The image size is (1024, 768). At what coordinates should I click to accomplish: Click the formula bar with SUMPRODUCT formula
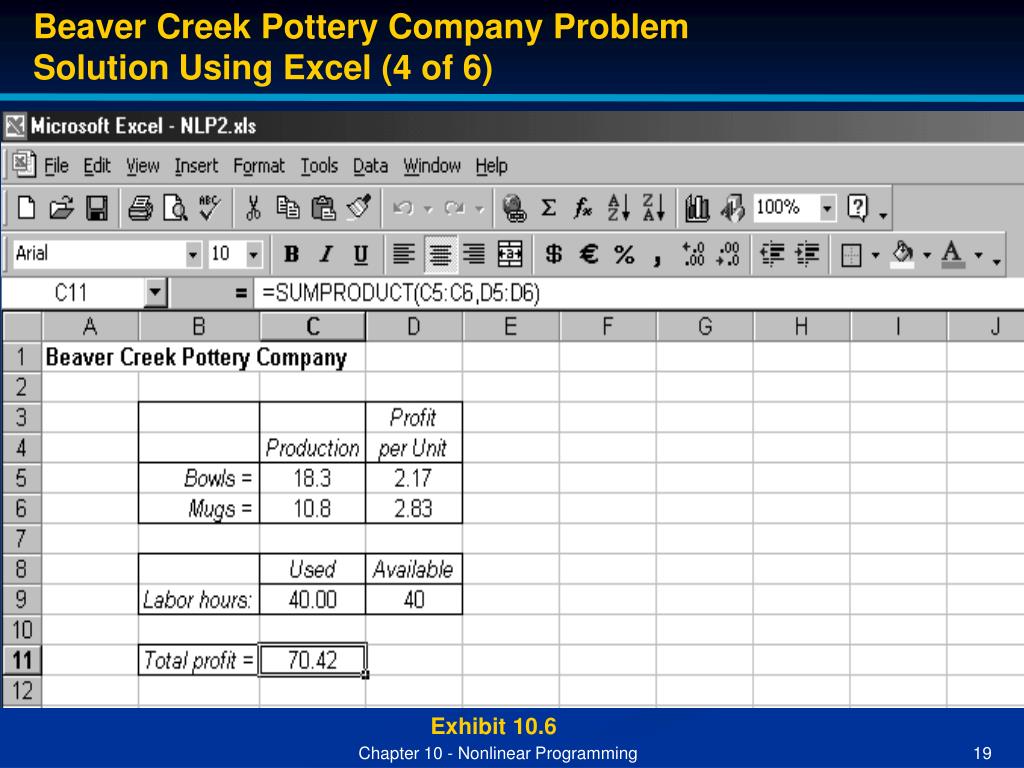coord(637,293)
